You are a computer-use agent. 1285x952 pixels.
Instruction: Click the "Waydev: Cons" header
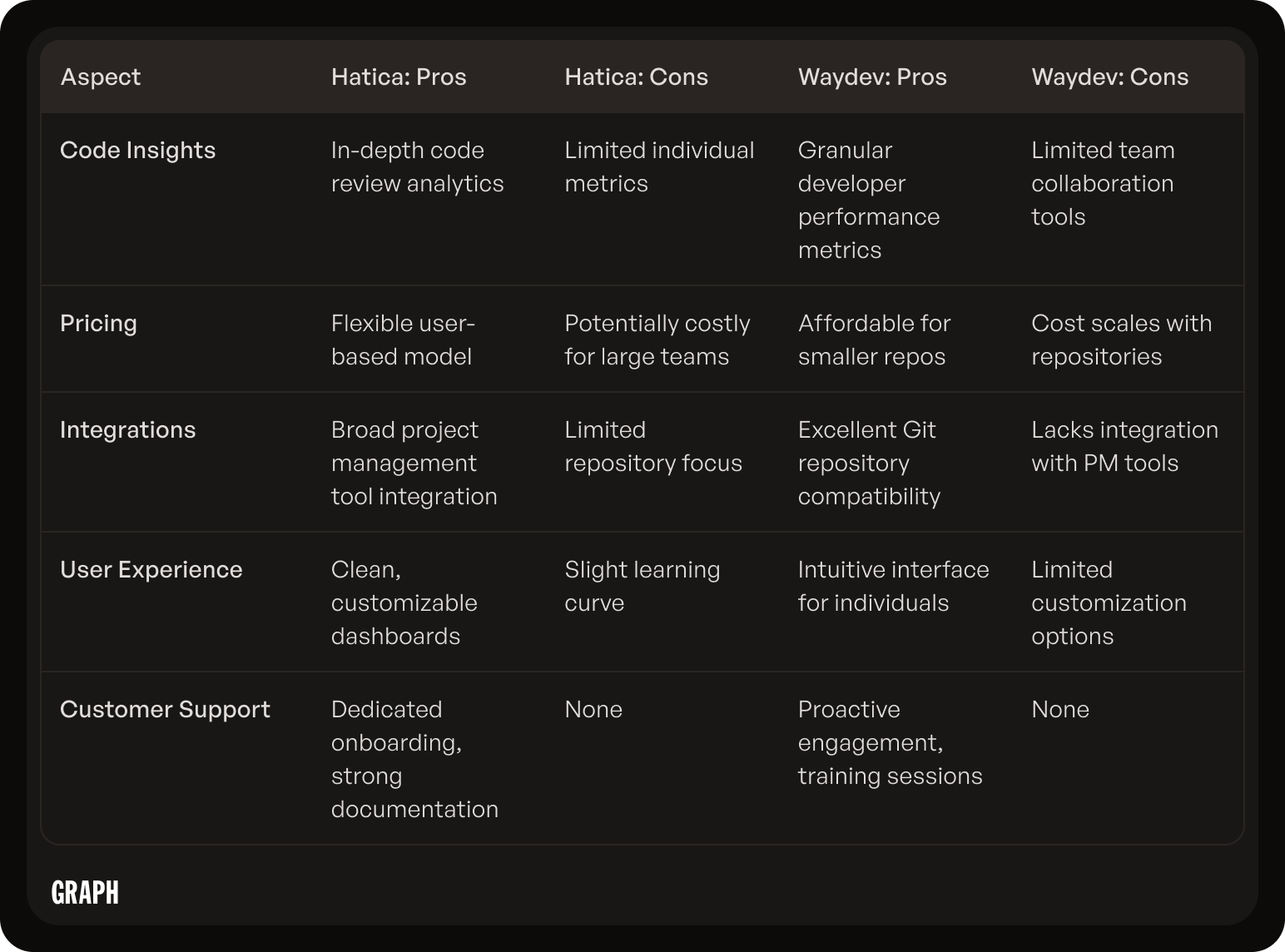coord(1110,77)
